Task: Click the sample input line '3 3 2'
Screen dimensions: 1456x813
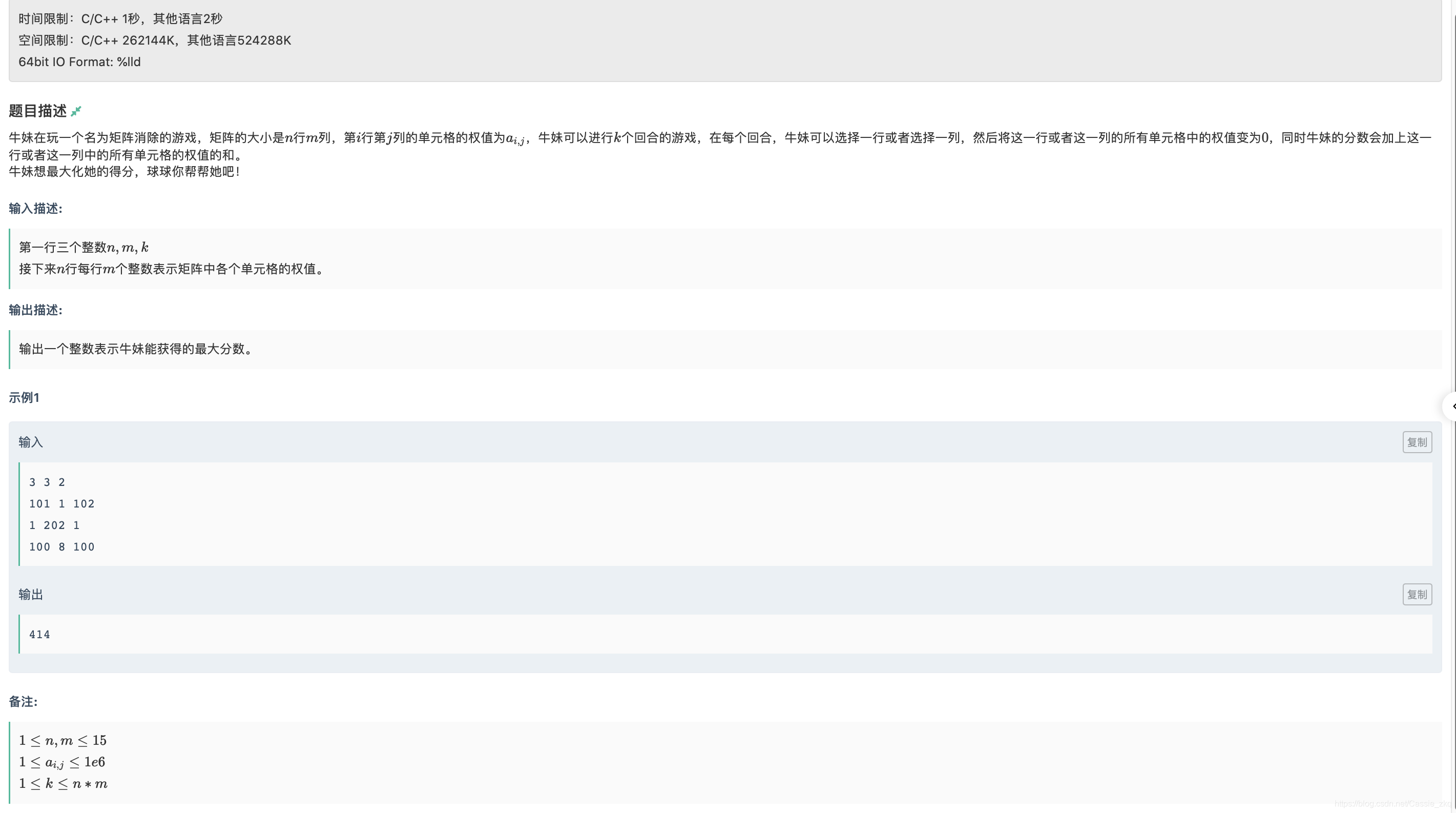Action: (48, 482)
